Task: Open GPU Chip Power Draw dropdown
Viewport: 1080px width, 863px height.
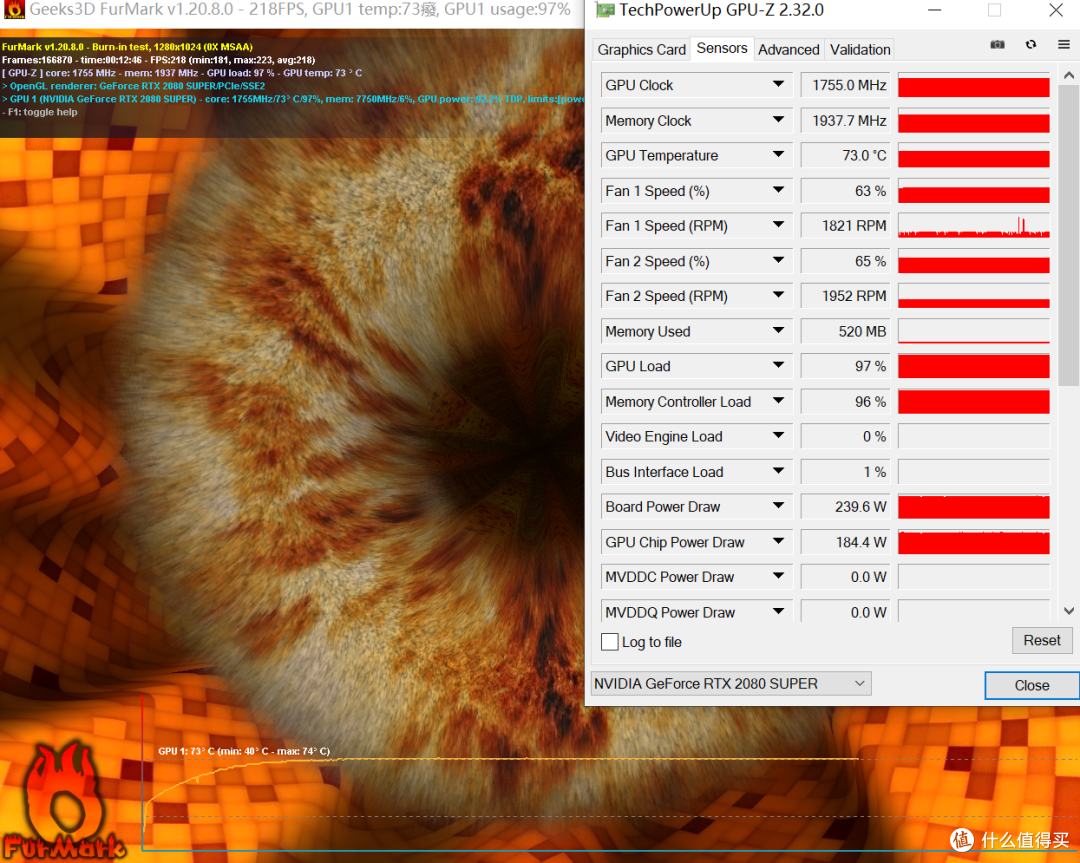Action: (x=778, y=542)
